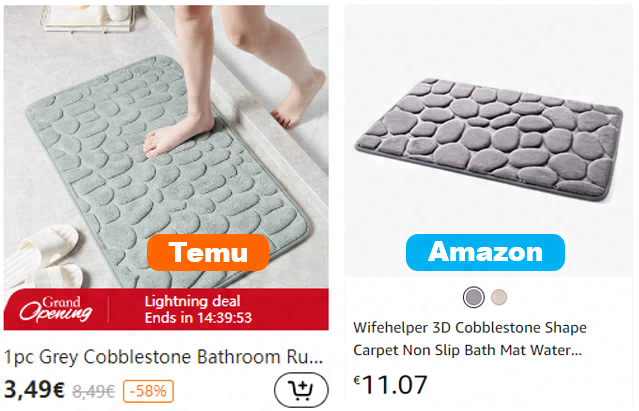Click the 3,49€ sale price
The image size is (639, 411).
point(34,389)
